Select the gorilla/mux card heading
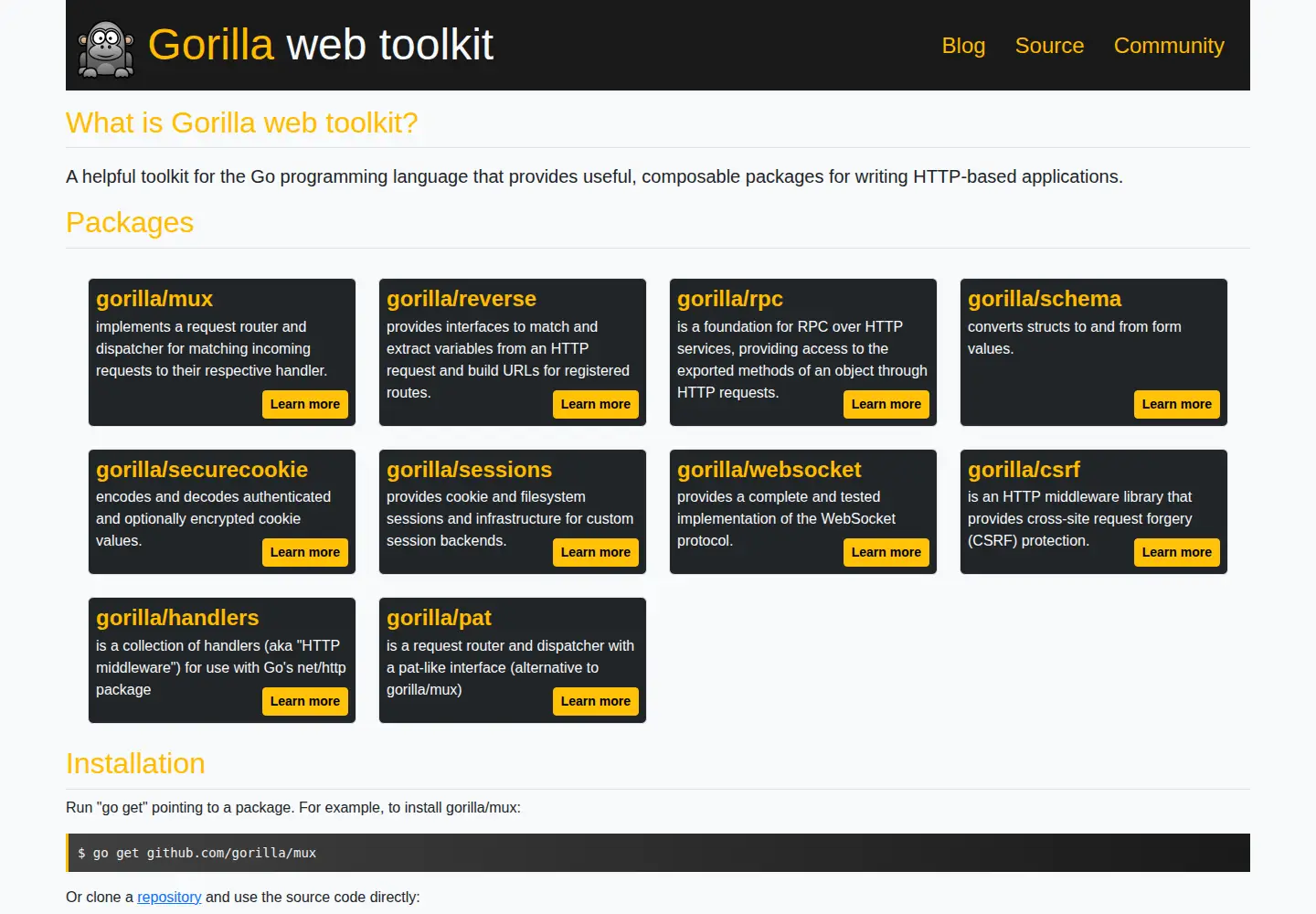Image resolution: width=1316 pixels, height=914 pixels. point(154,299)
